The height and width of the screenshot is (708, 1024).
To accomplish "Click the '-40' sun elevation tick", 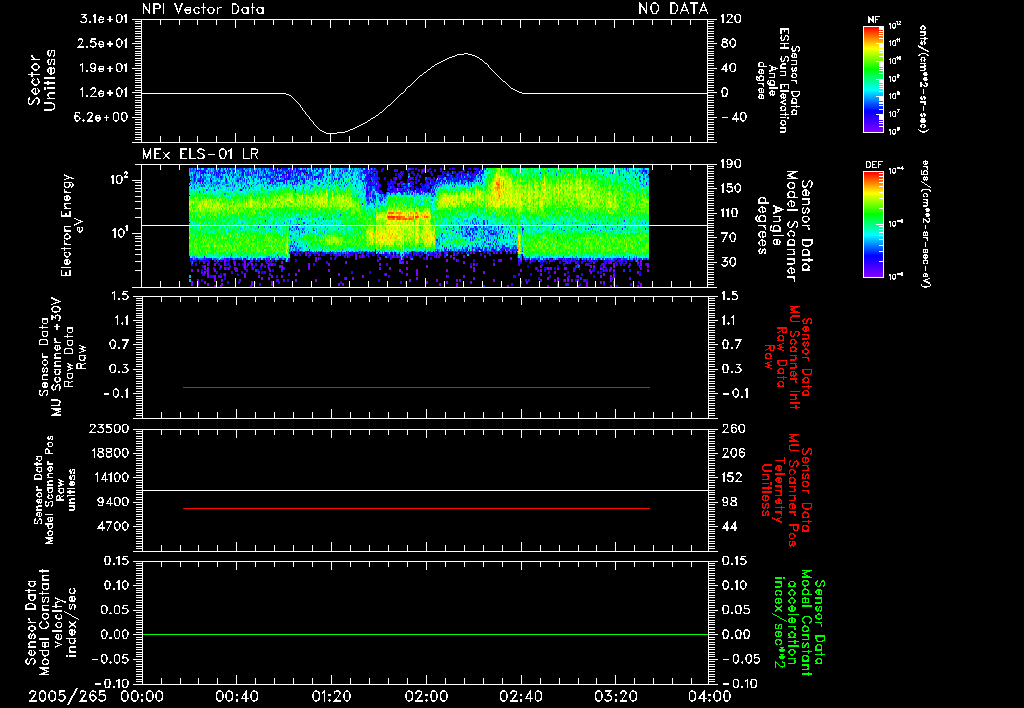I will click(x=733, y=118).
